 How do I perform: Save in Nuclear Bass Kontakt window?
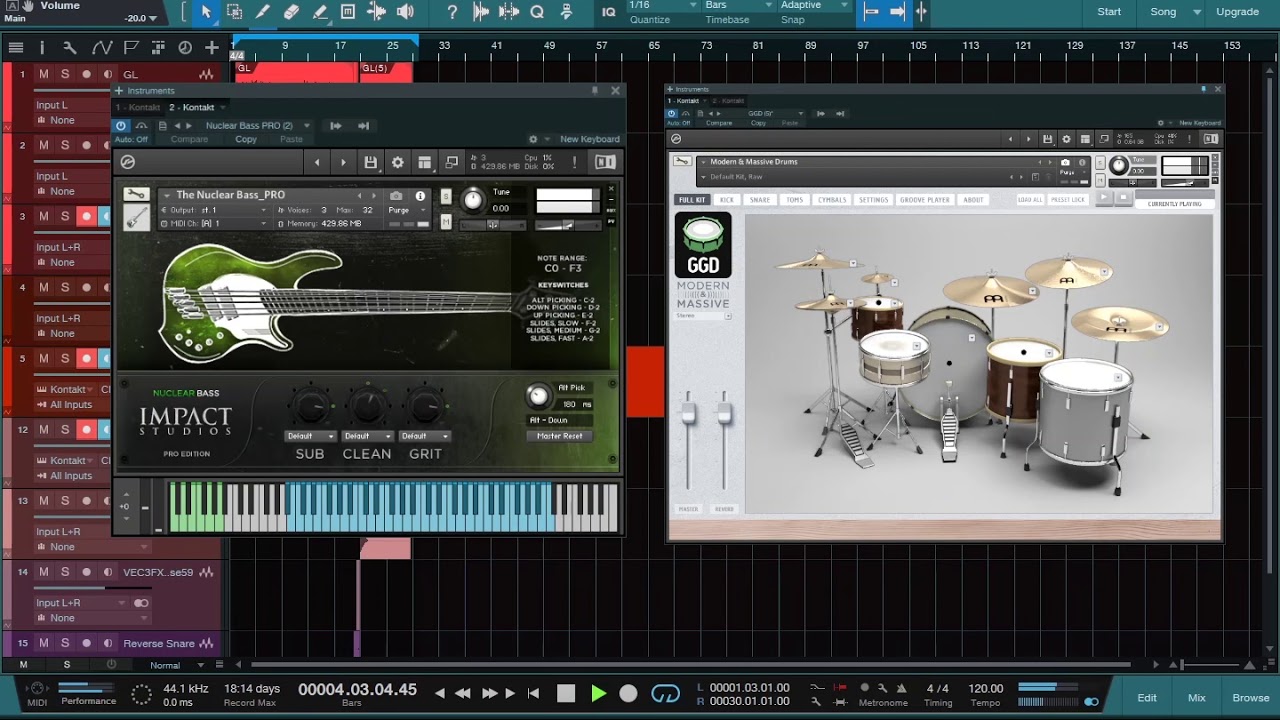point(371,162)
